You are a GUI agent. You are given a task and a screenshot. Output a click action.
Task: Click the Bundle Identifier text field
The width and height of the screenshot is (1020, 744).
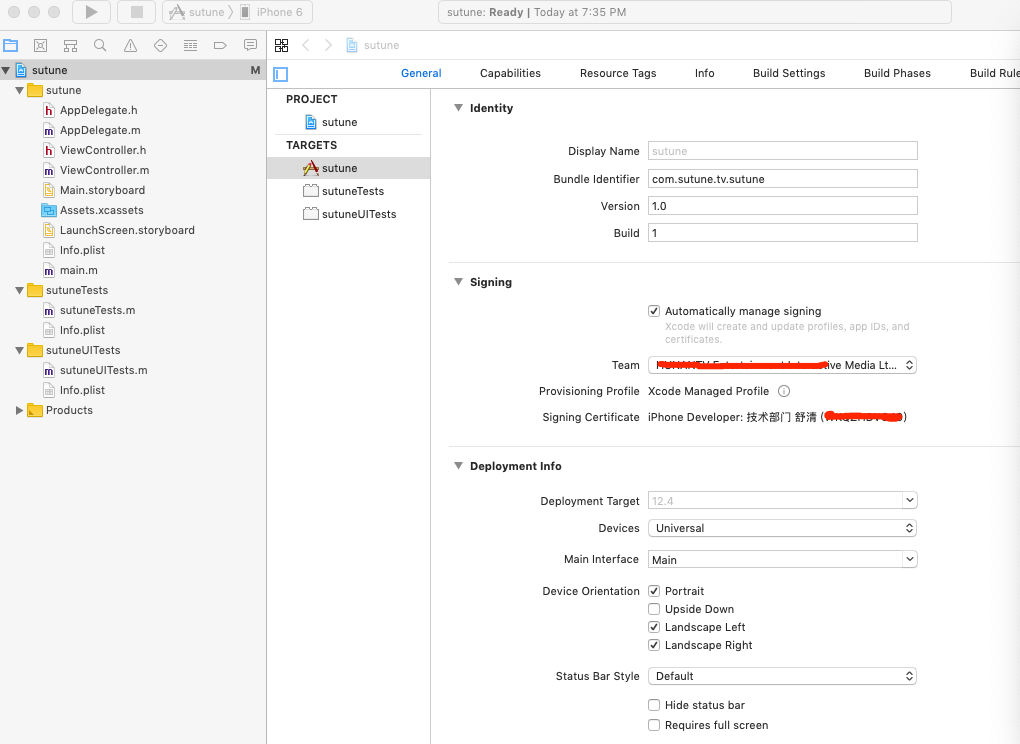pos(782,179)
